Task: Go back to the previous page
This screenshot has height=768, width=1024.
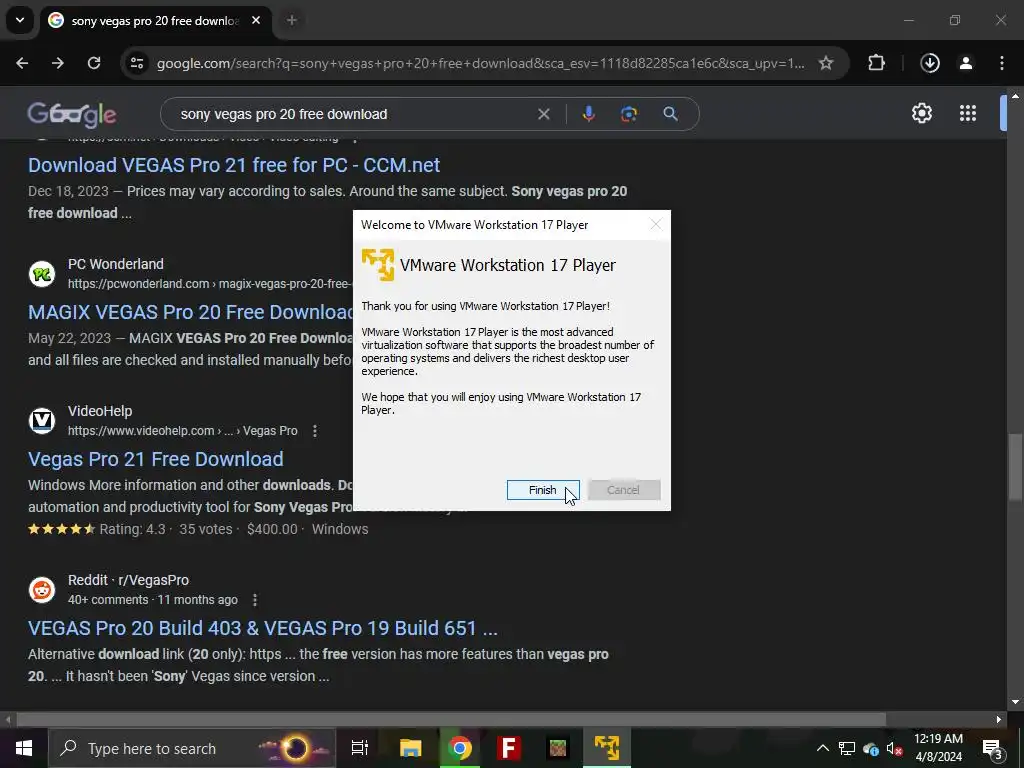Action: click(22, 63)
